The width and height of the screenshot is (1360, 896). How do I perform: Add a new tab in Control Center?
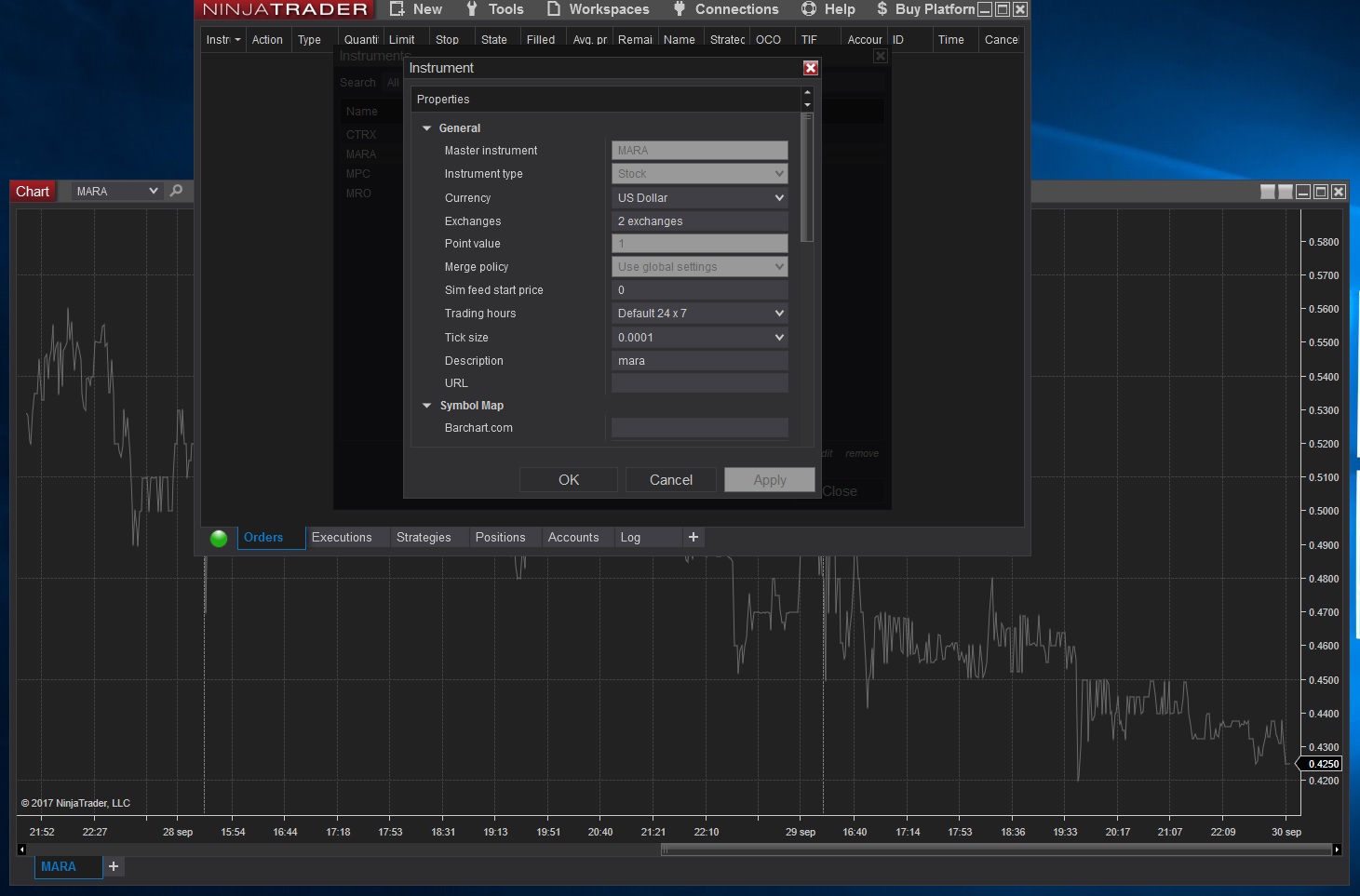(693, 537)
